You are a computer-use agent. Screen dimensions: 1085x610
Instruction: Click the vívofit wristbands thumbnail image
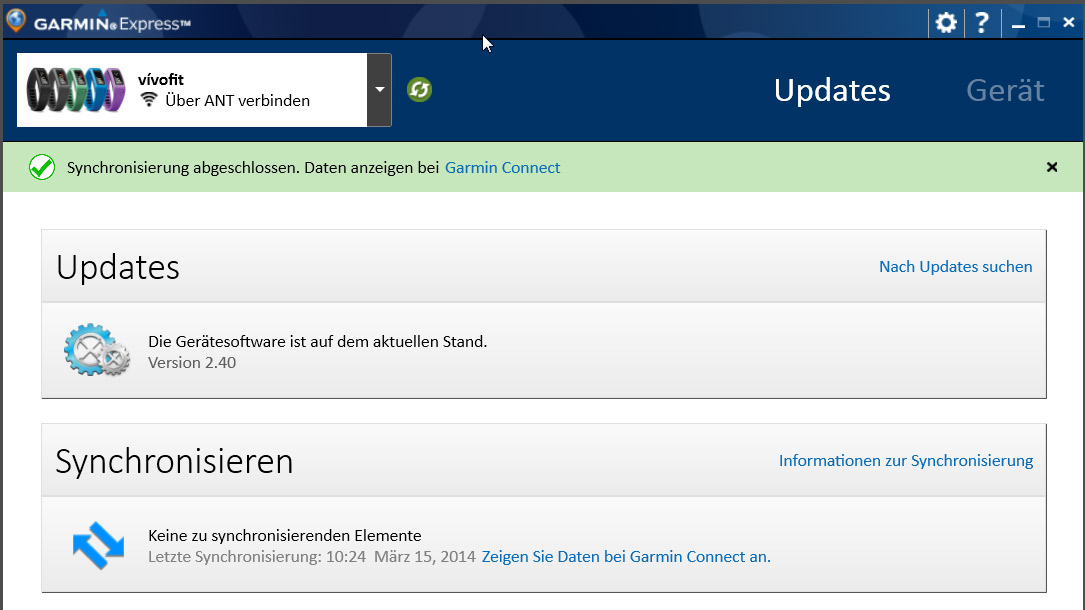tap(76, 90)
